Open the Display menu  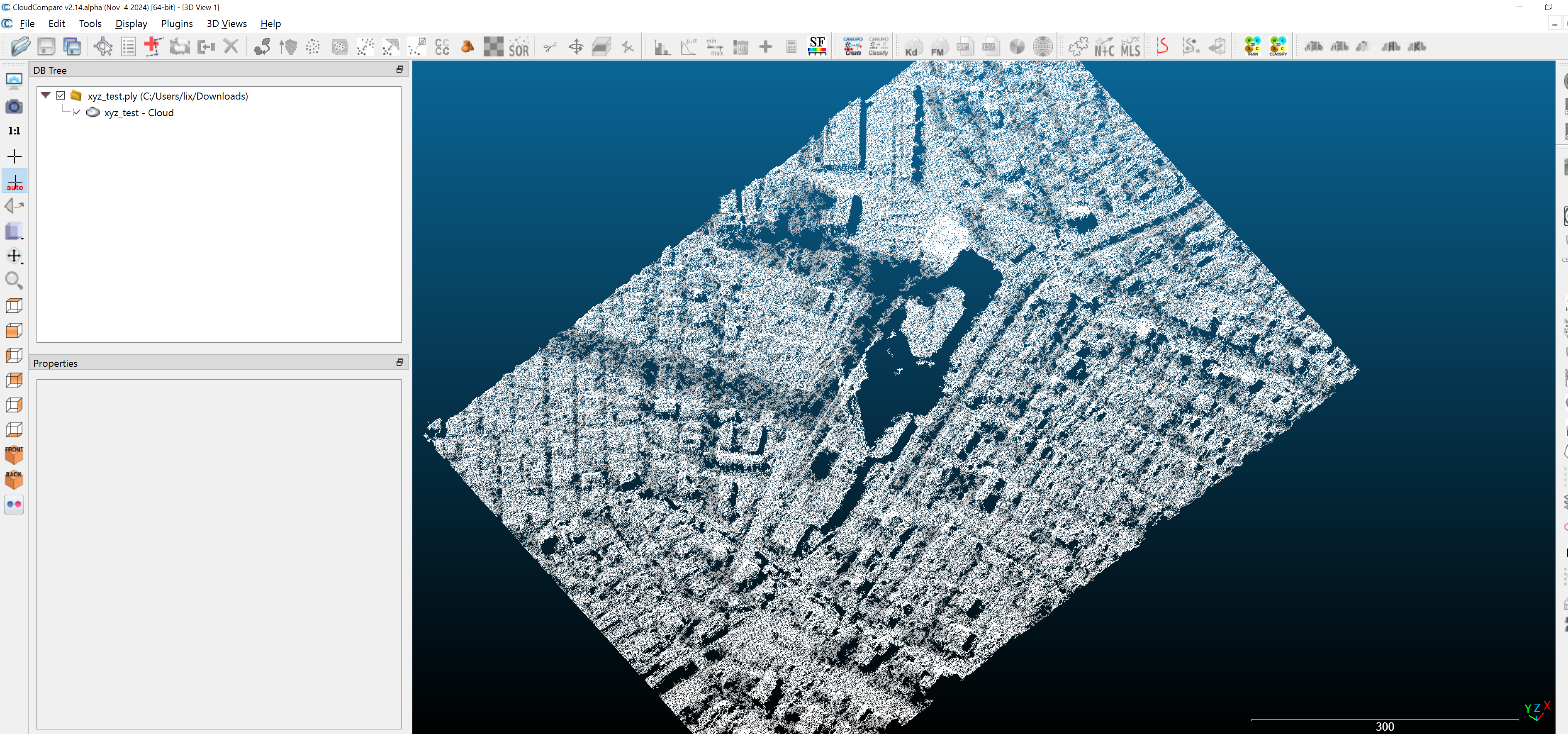pyautogui.click(x=131, y=24)
